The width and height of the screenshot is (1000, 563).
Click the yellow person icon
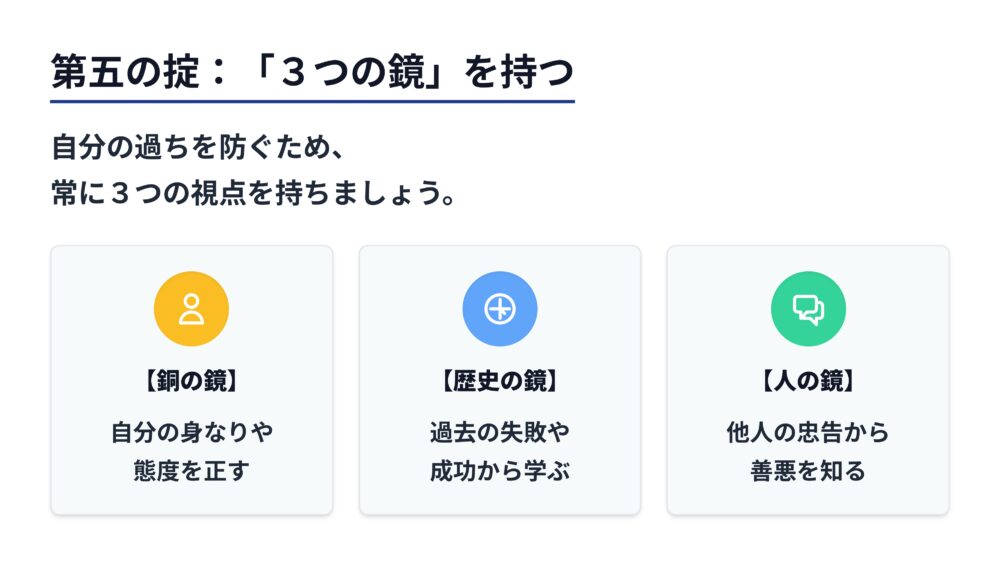[191, 309]
